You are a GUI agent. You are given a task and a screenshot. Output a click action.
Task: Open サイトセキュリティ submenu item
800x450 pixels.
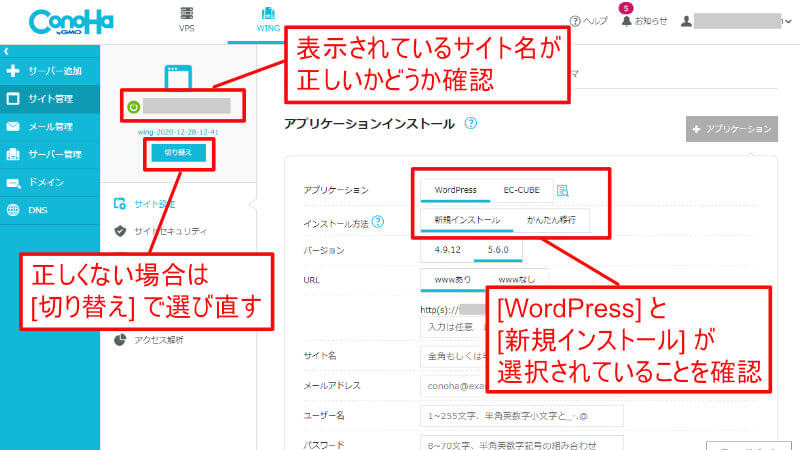(170, 231)
